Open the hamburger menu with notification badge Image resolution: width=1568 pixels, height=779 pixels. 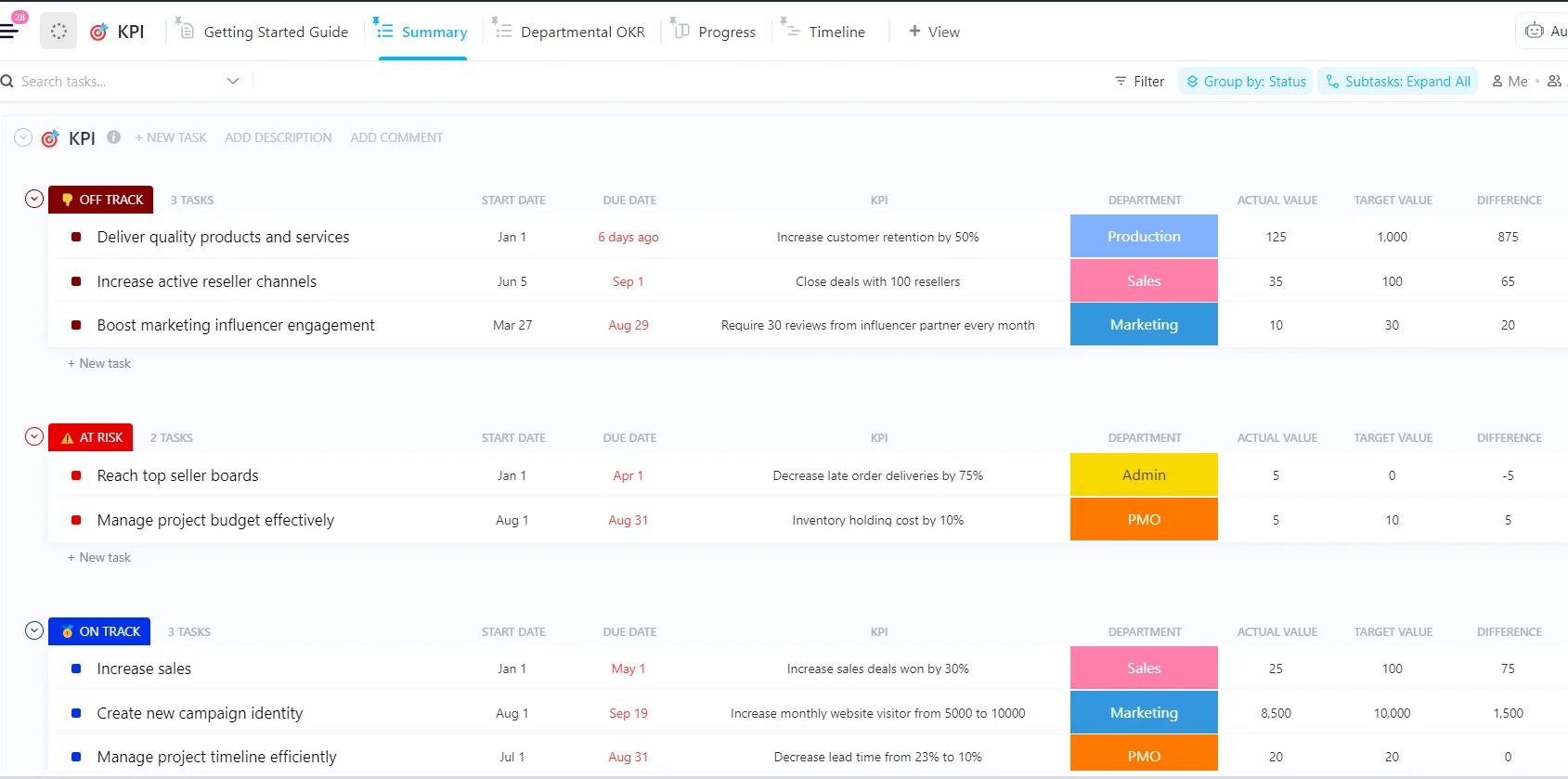pos(10,31)
